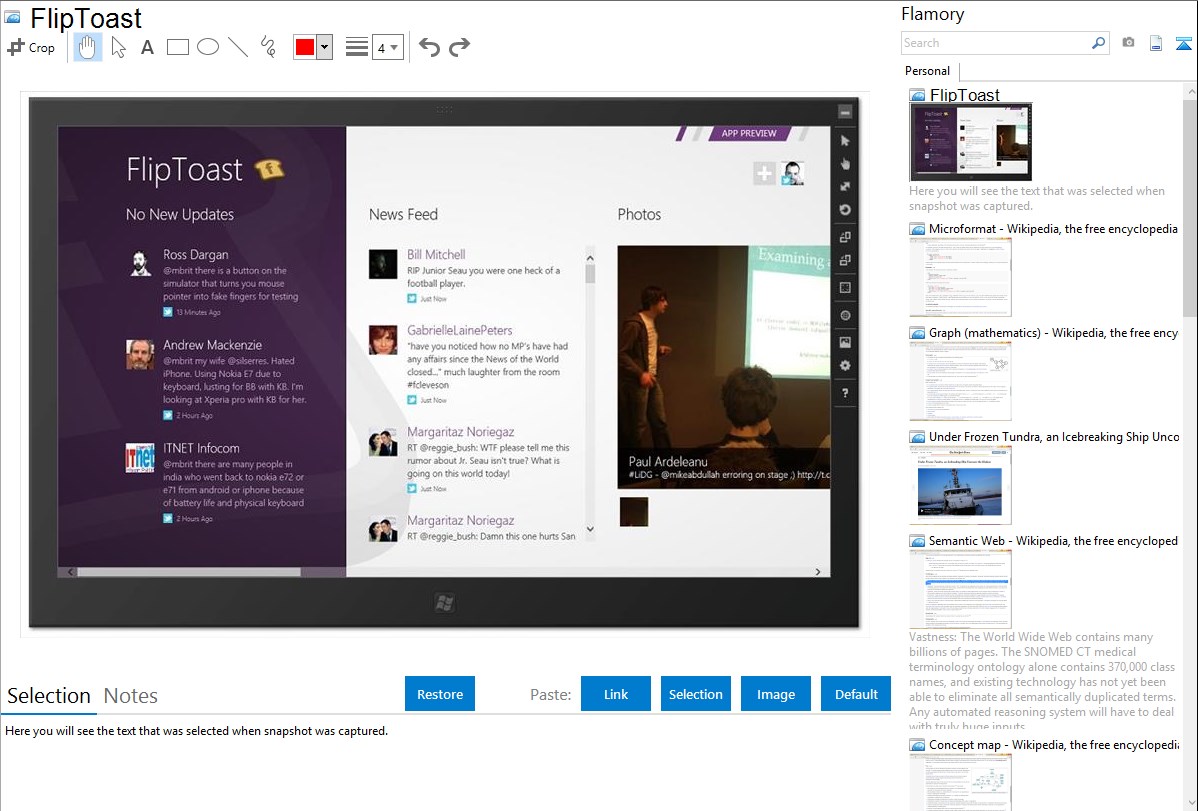Click the camera capture icon
1198x811 pixels.
(1128, 43)
